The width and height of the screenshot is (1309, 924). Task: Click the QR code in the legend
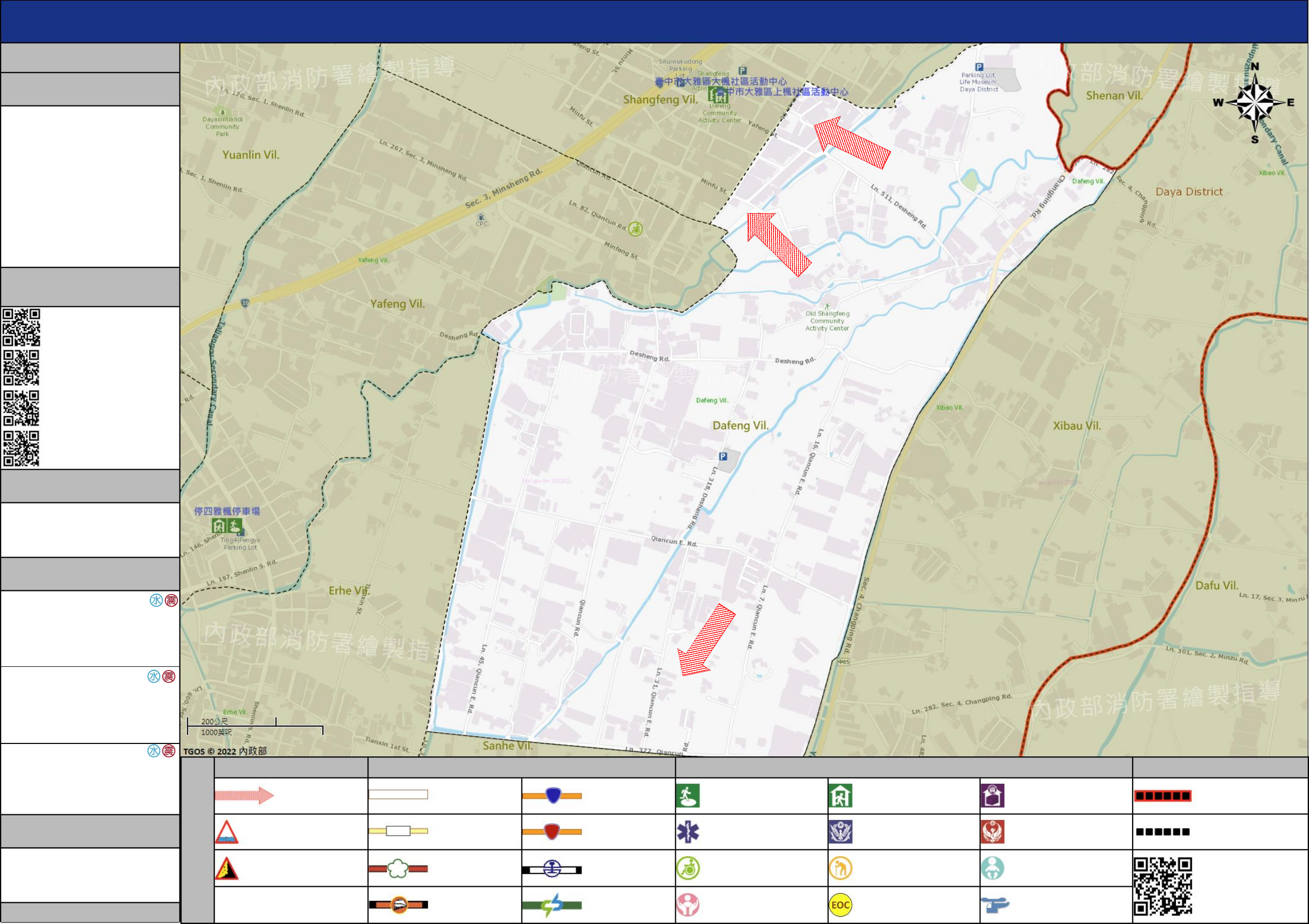[x=1163, y=886]
